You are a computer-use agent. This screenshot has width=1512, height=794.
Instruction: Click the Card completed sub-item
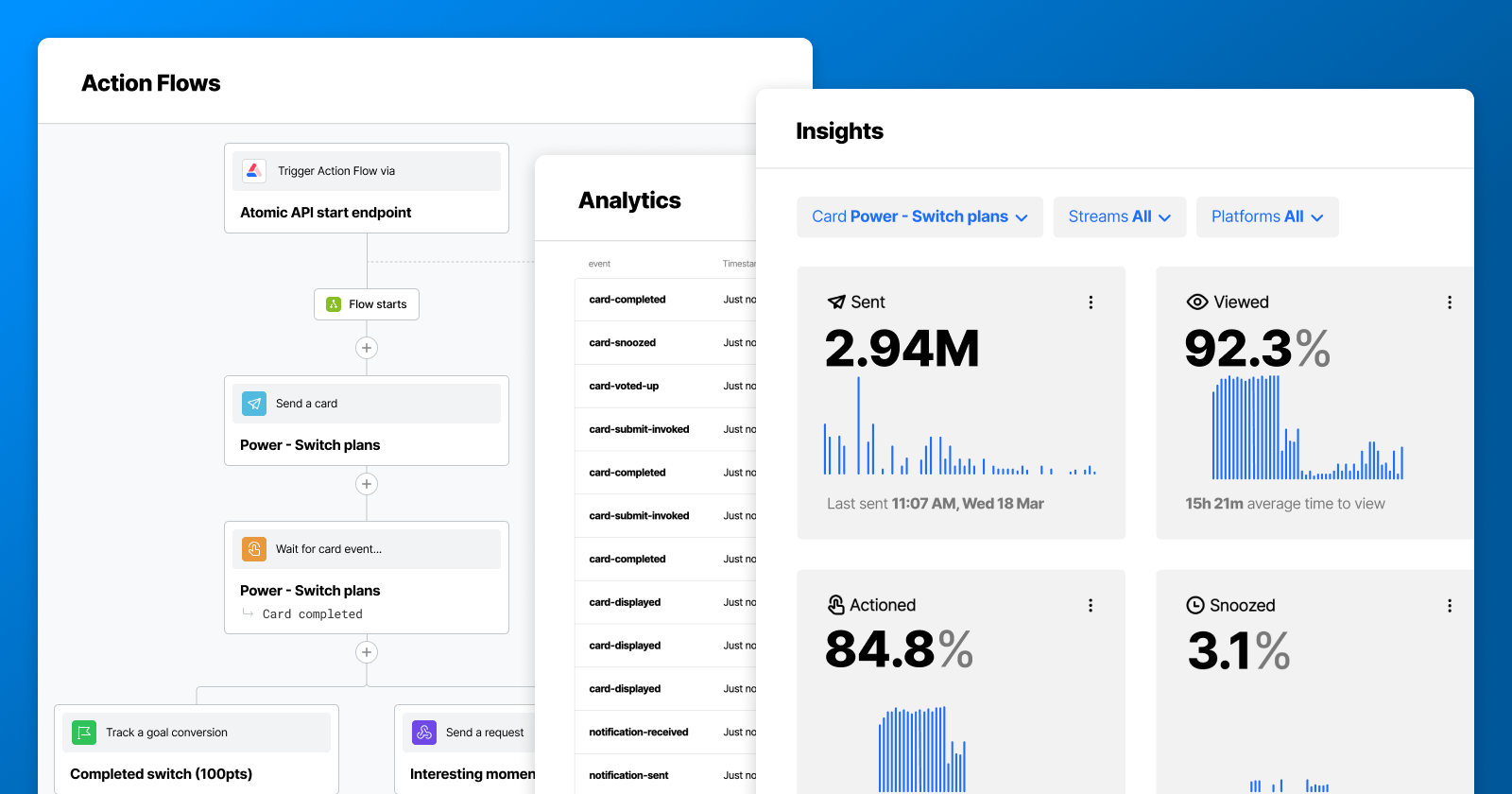click(313, 614)
